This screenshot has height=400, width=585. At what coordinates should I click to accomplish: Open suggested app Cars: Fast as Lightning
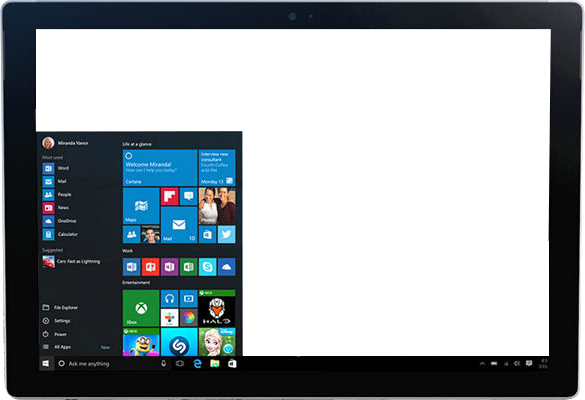[x=71, y=262]
